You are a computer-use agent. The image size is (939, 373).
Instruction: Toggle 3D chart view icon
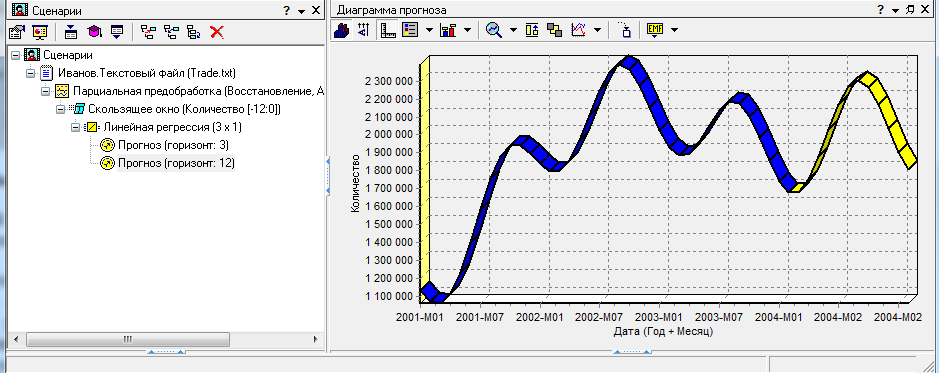click(342, 30)
